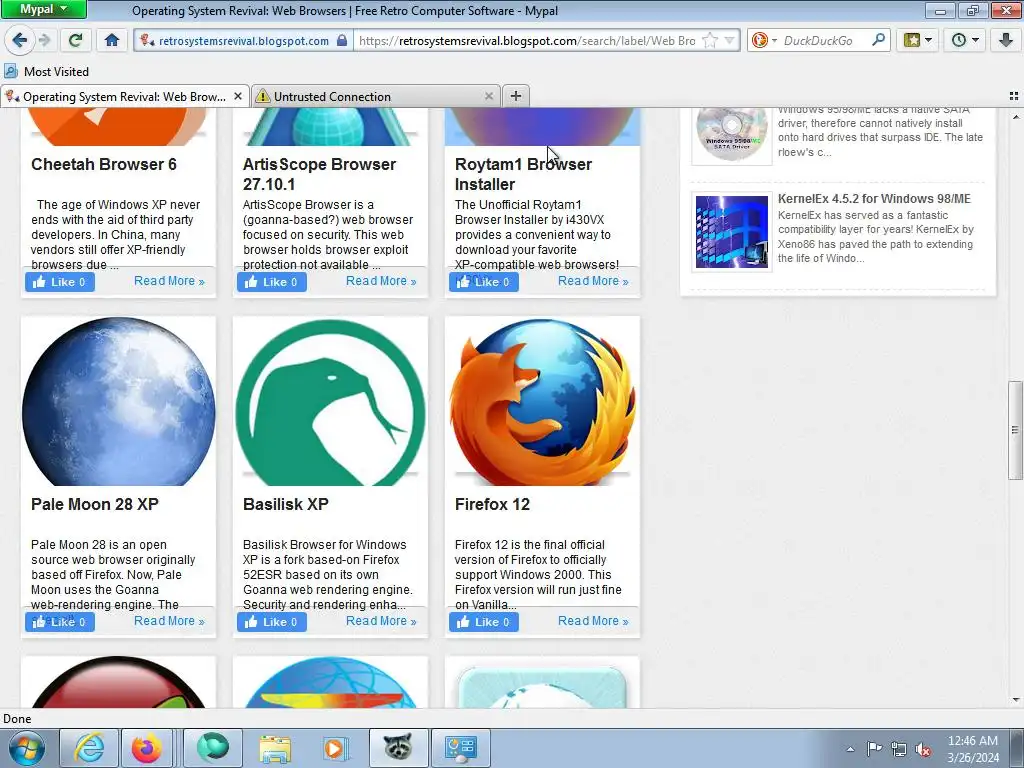
Task: Read more about Basilisk XP
Action: [381, 621]
